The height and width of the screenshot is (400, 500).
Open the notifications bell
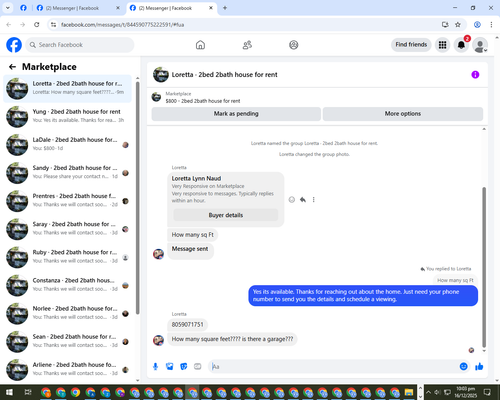click(461, 45)
